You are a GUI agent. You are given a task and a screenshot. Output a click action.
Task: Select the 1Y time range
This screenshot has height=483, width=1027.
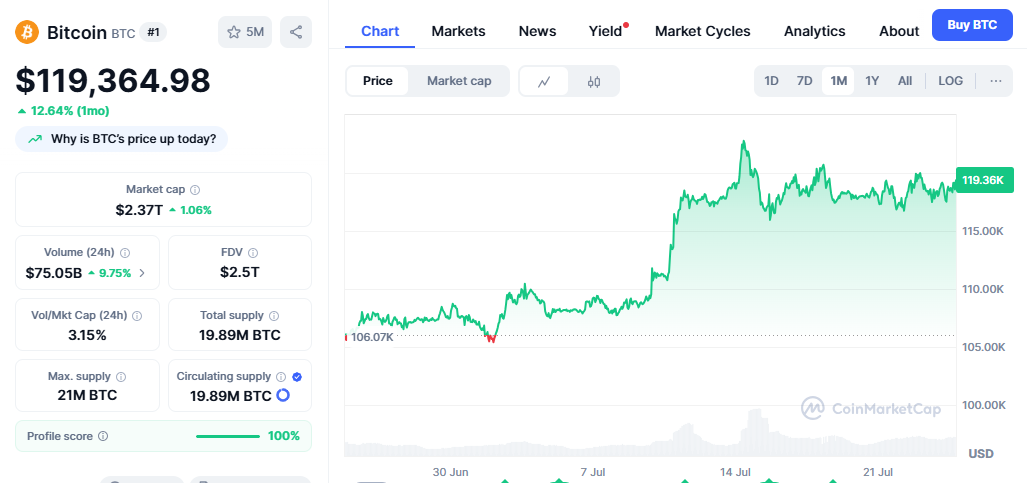tap(872, 81)
